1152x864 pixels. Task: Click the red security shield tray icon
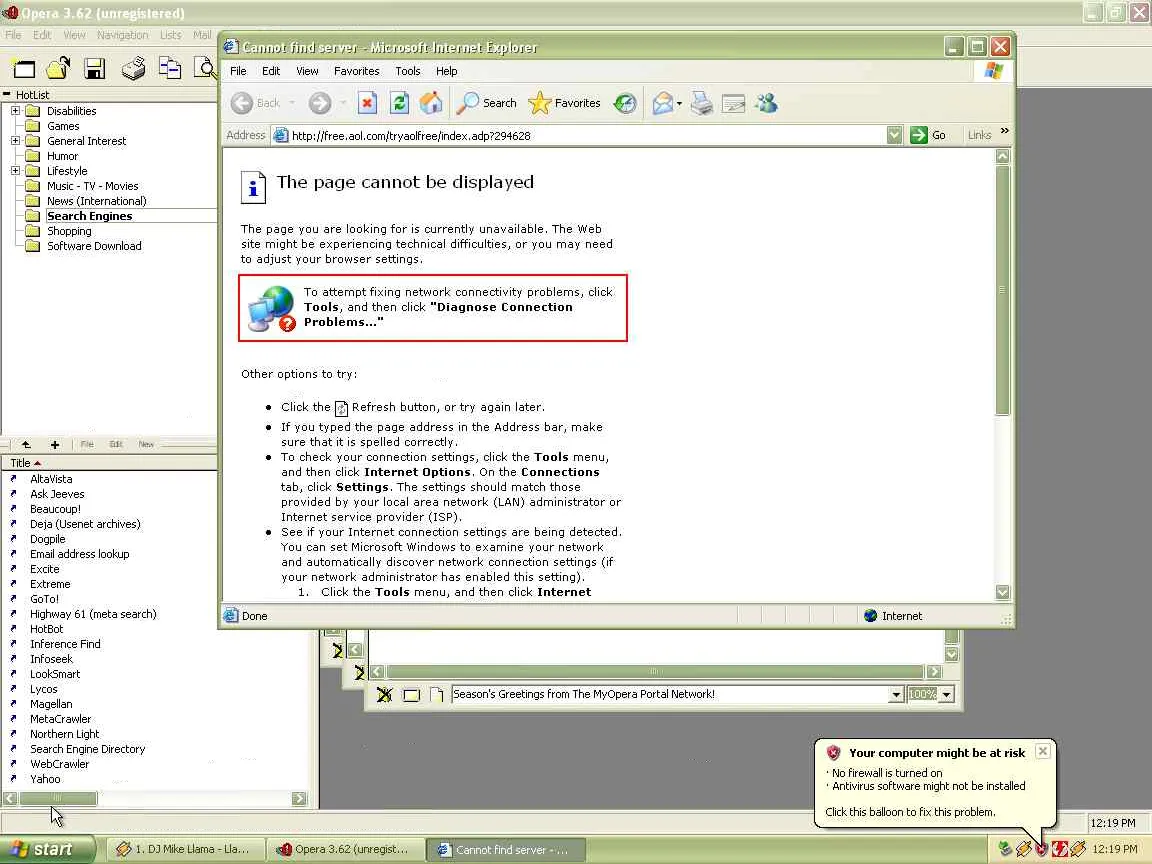[1041, 849]
